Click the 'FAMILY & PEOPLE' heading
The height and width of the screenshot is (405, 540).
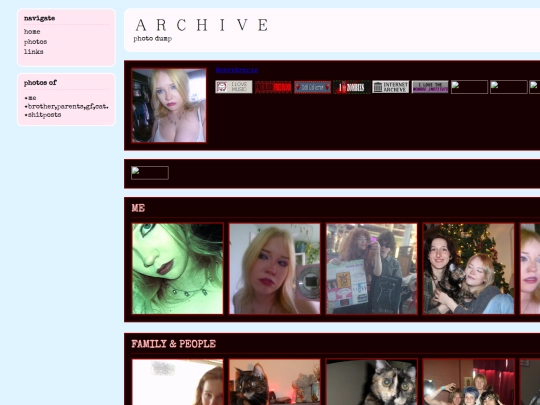[174, 344]
